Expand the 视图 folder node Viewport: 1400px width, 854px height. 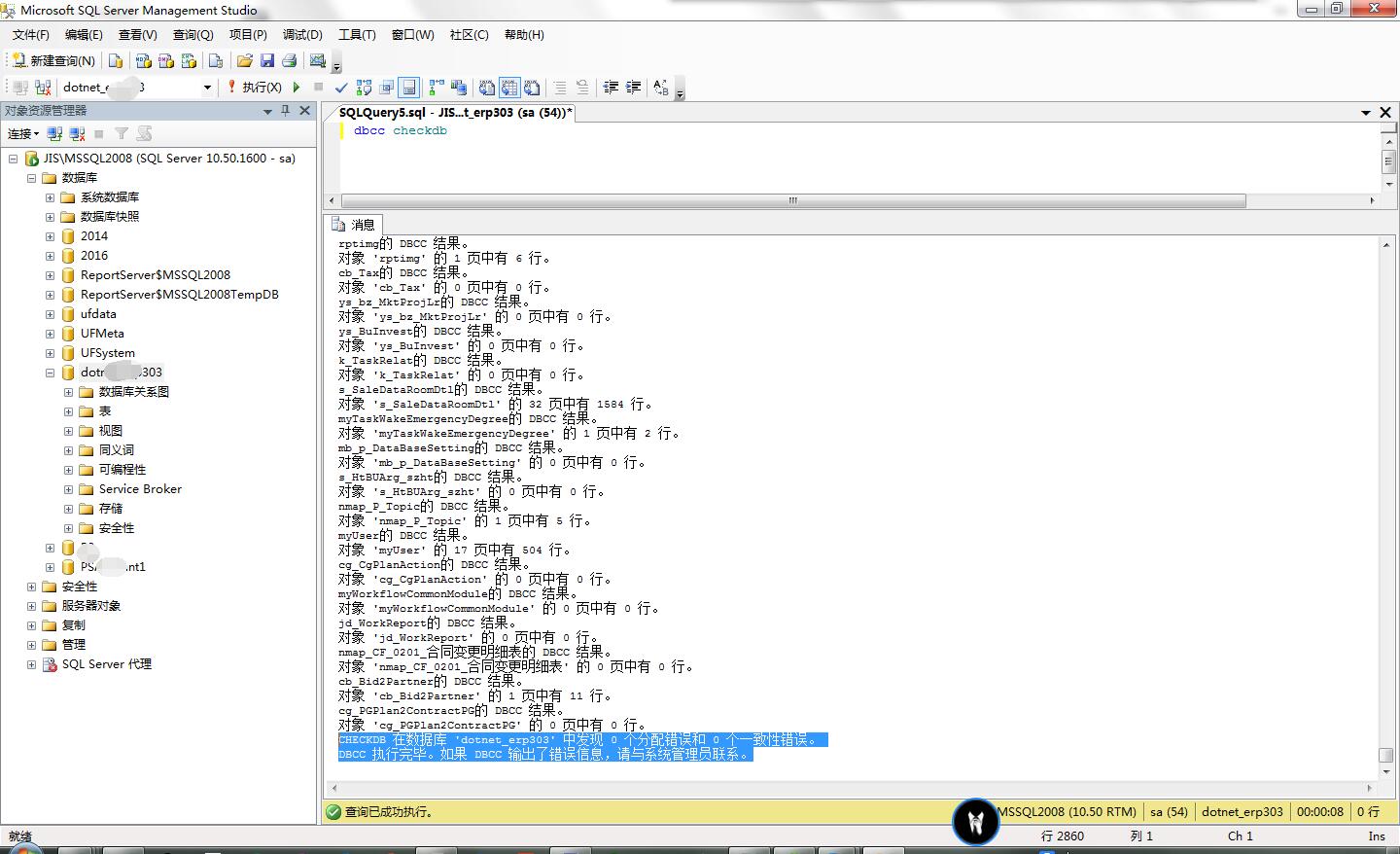point(68,431)
